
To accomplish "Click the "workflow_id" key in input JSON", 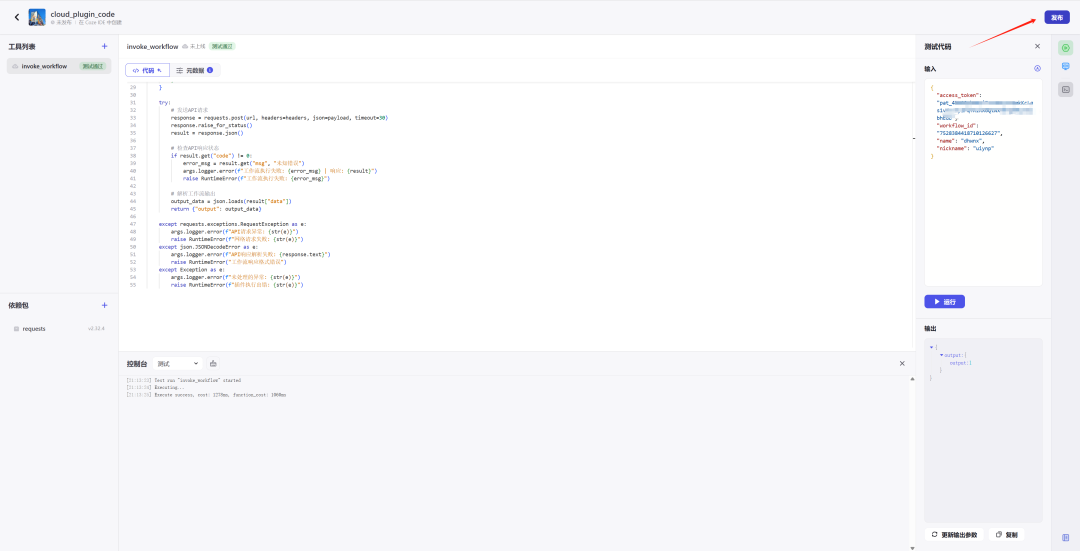I will [954, 125].
